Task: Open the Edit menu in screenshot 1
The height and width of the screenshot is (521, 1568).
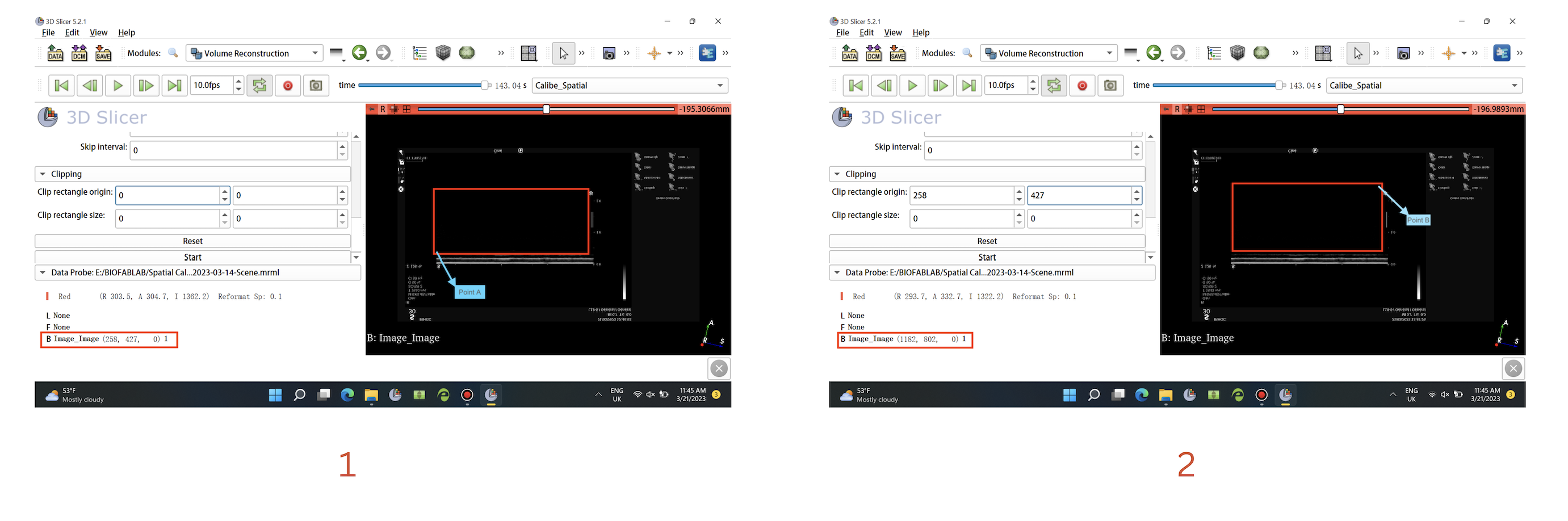Action: pyautogui.click(x=72, y=33)
